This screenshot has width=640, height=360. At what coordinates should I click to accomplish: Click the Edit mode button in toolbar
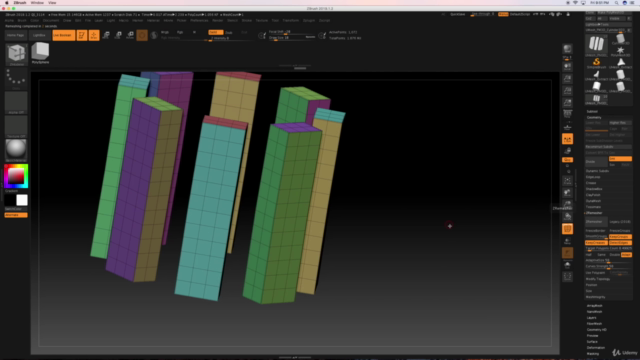[x=82, y=36]
